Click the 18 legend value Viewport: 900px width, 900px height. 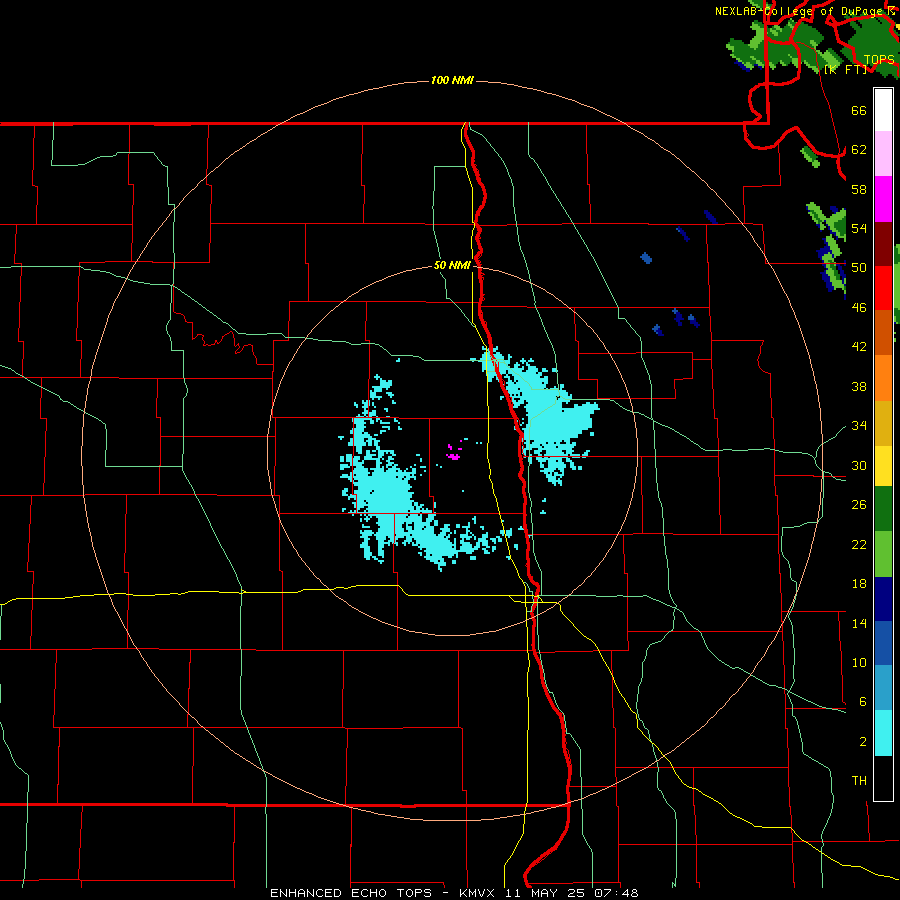(859, 584)
